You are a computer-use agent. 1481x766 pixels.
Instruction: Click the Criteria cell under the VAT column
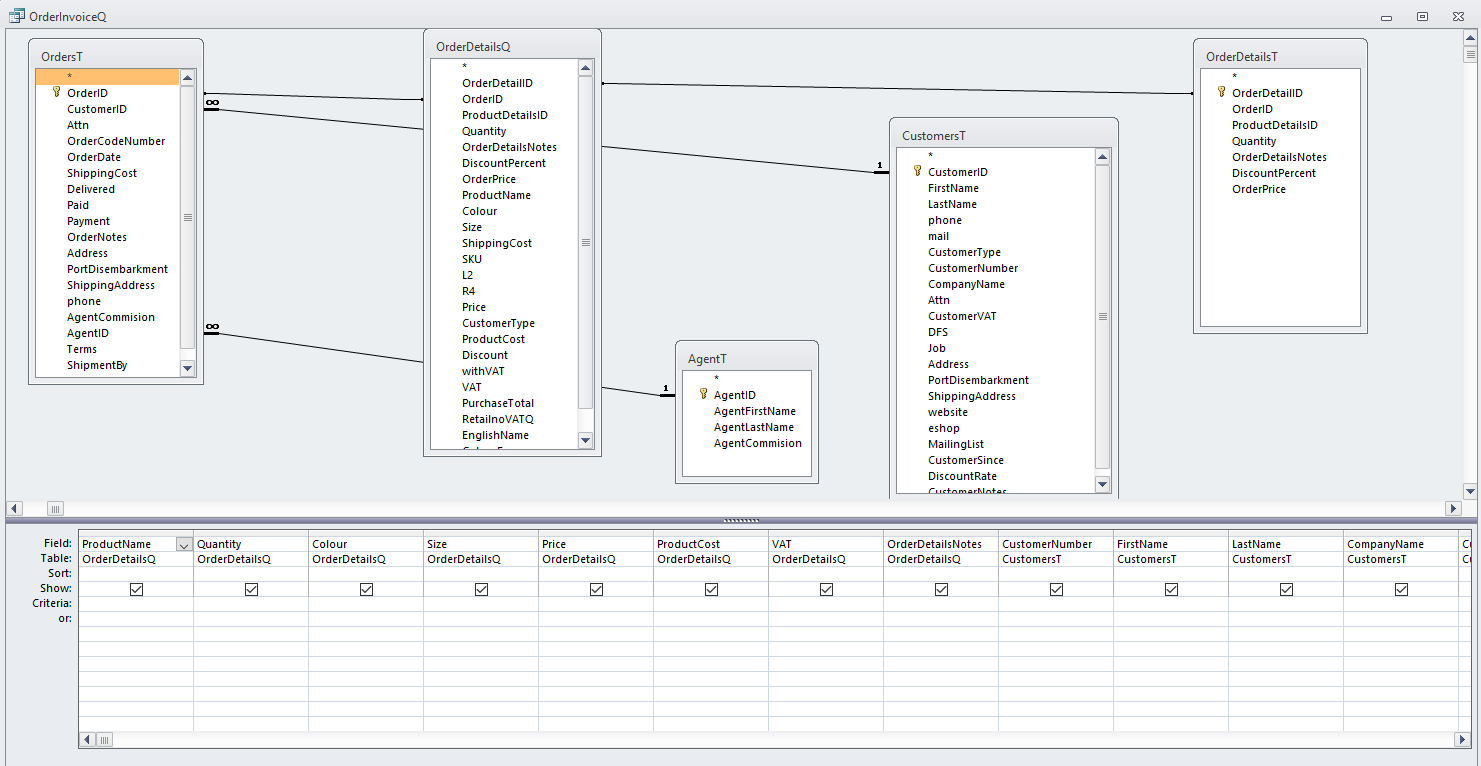coord(825,604)
